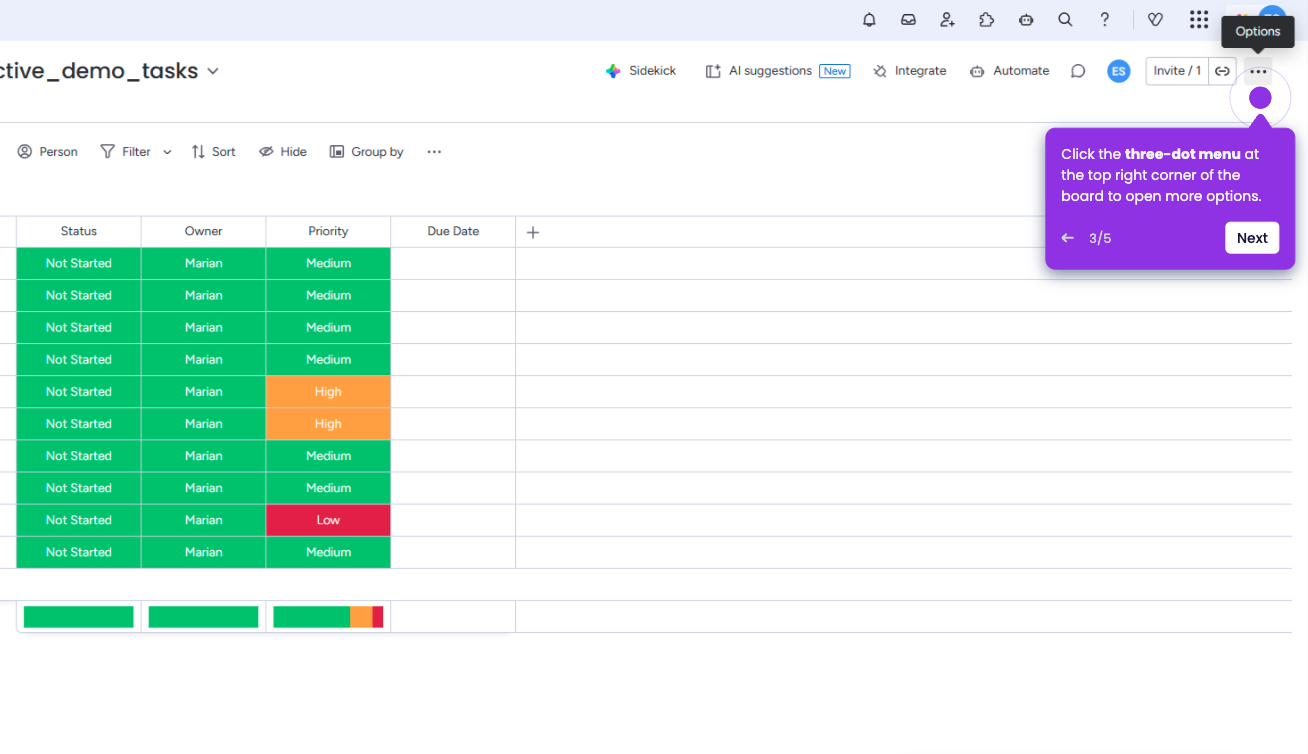Screen dimensions: 1308x754
Task: Click the Status column header
Action: click(79, 231)
